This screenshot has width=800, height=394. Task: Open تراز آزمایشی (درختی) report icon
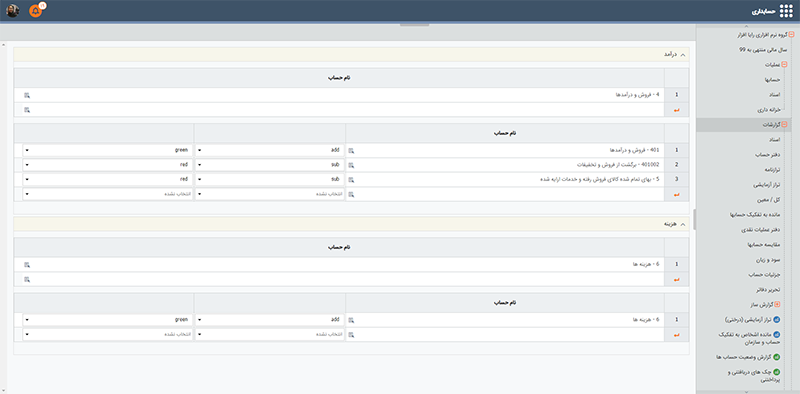777,319
